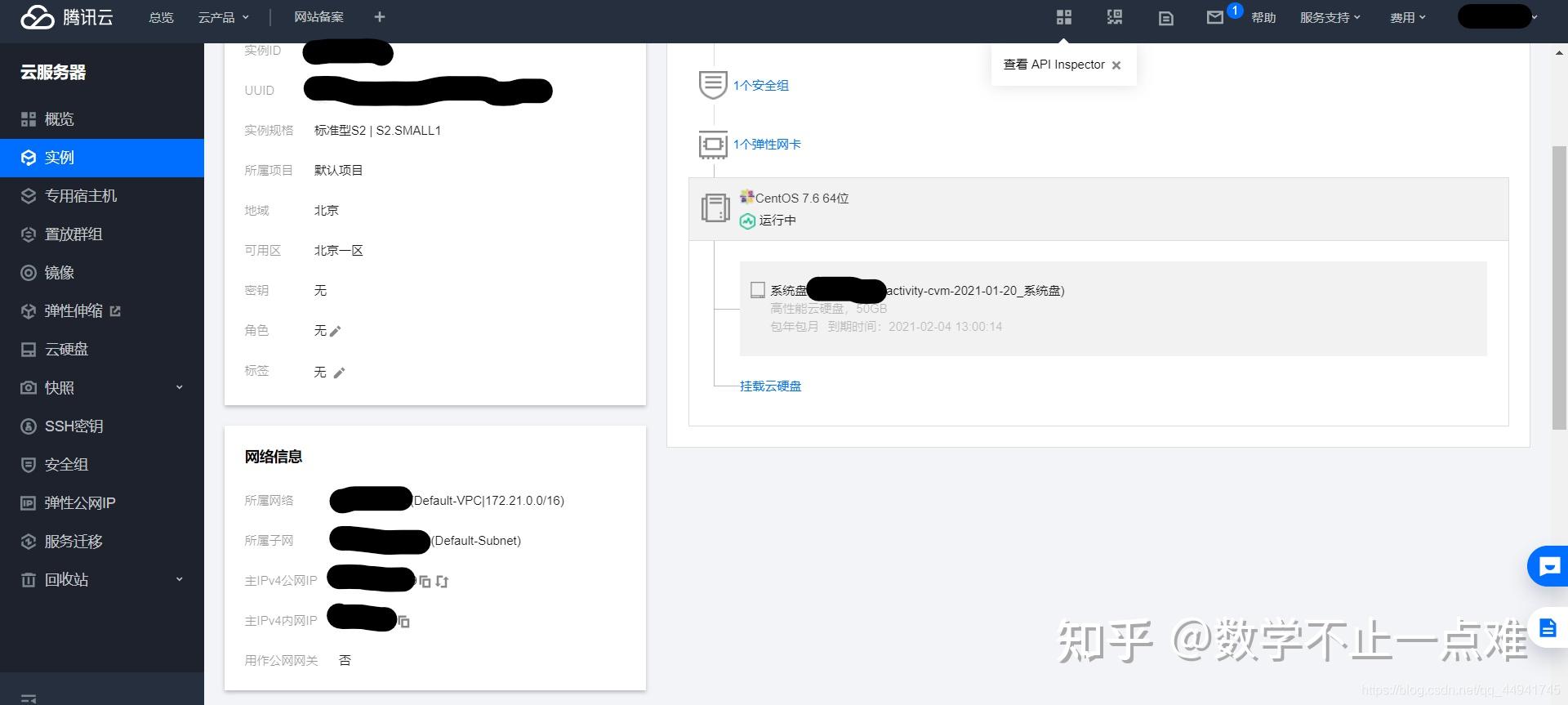Expand 费用 billing dropdown

click(1408, 17)
